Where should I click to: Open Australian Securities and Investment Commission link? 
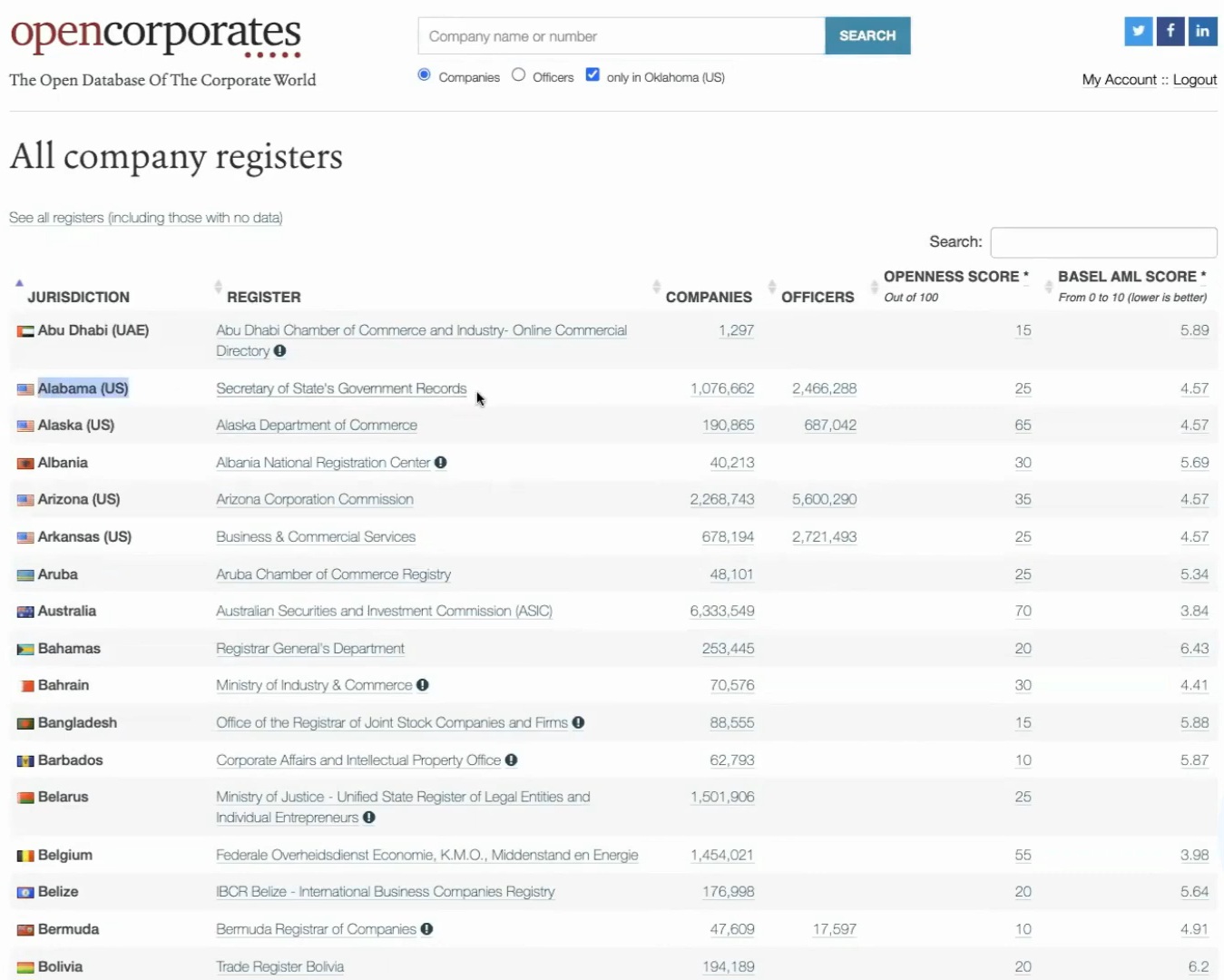click(384, 611)
